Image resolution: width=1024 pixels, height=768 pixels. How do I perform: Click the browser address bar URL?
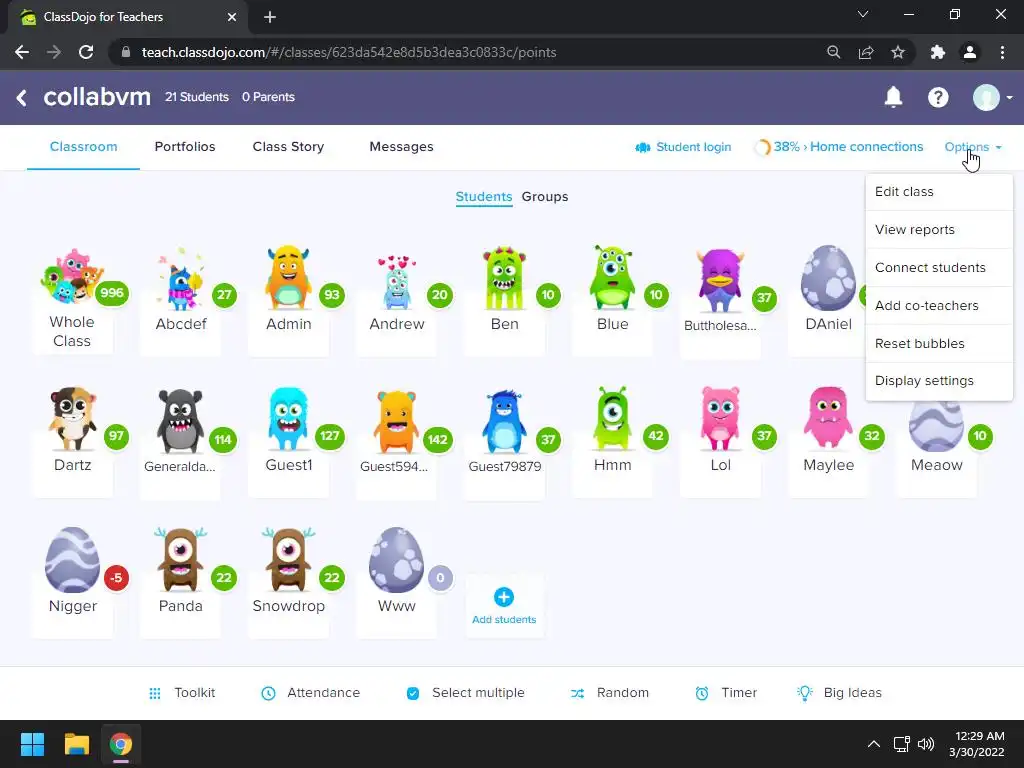click(349, 52)
